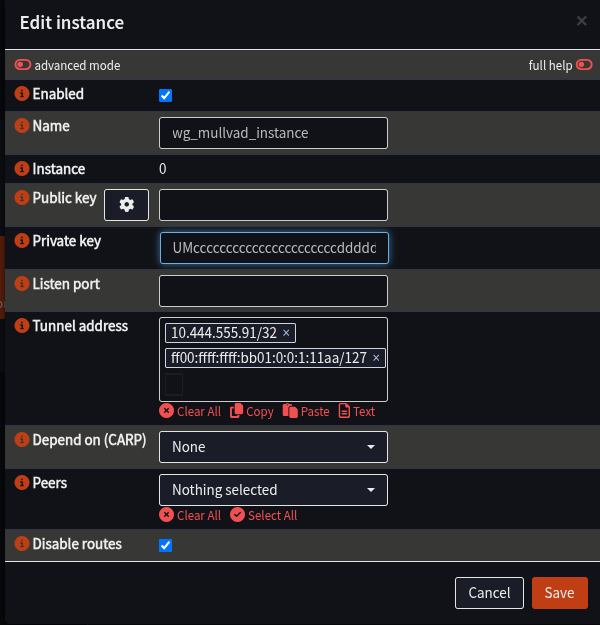Click the info icon next to Name
600x625 pixels.
tap(22, 126)
